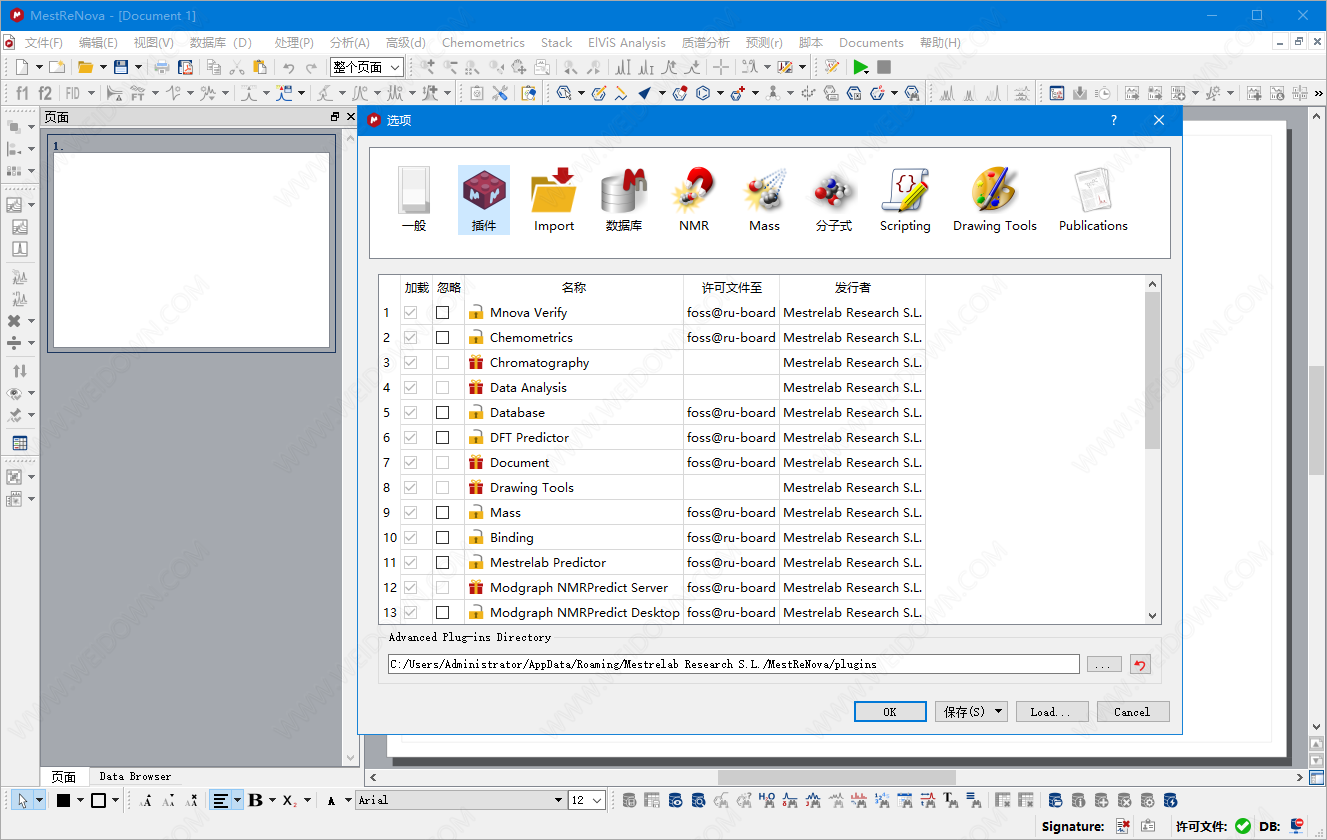This screenshot has width=1327, height=840.
Task: Expand the Save icon dropdown arrow
Action: point(139,67)
